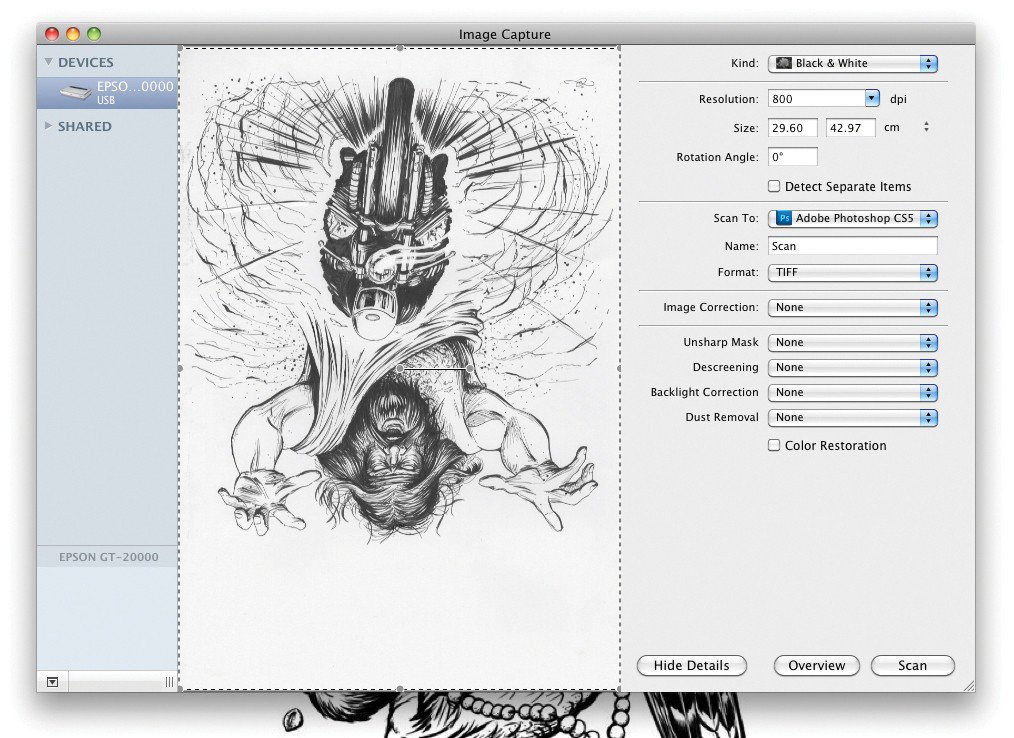This screenshot has height=738, width=1014.
Task: Click the Scan button
Action: pos(912,666)
